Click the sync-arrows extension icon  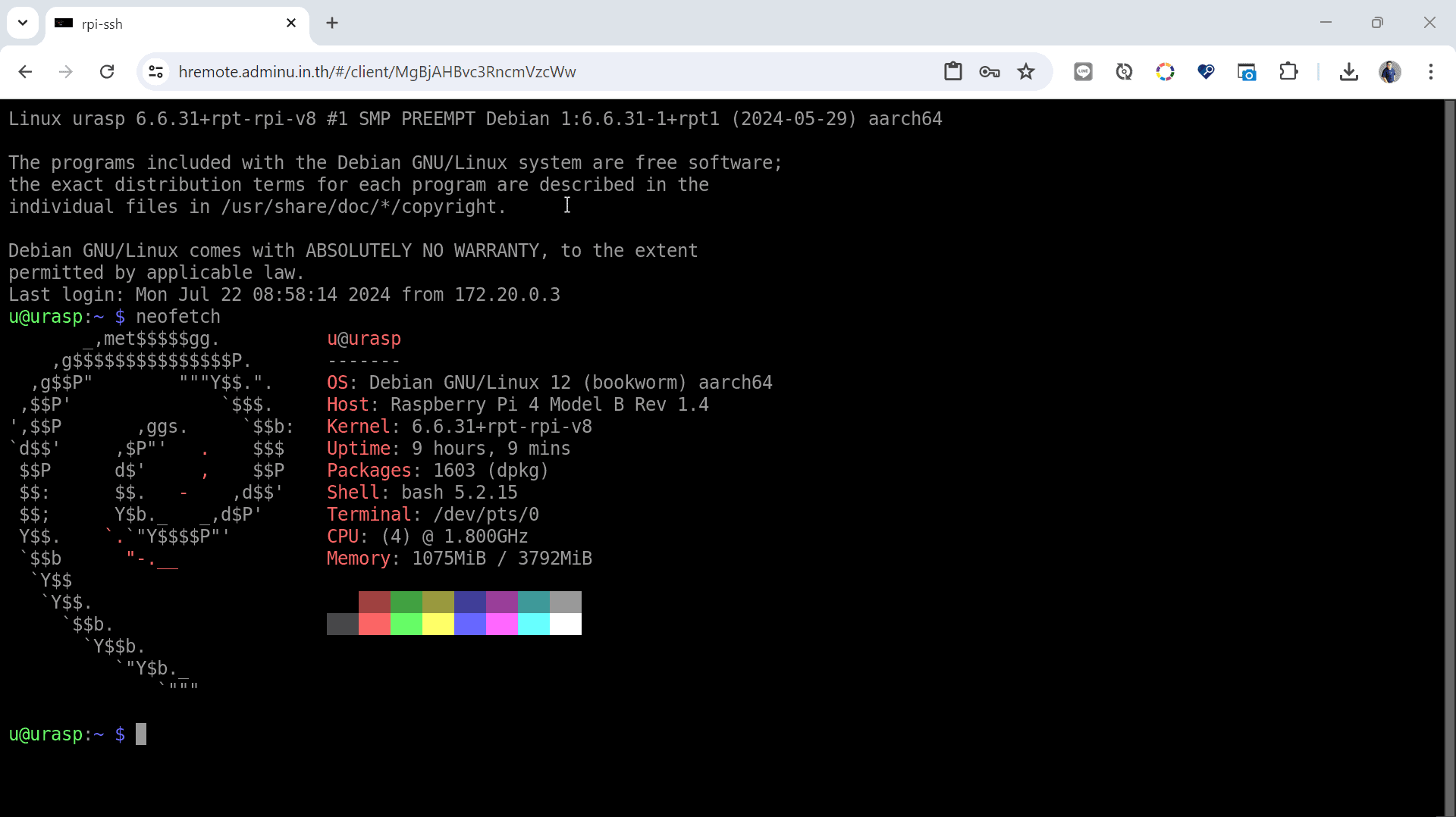pos(1124,72)
